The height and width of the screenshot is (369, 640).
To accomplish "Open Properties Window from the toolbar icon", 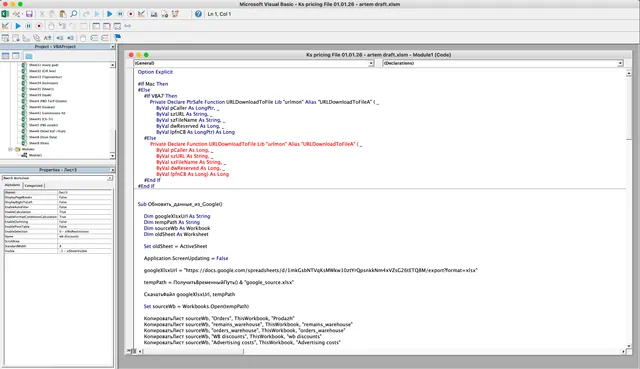I will 164,14.
